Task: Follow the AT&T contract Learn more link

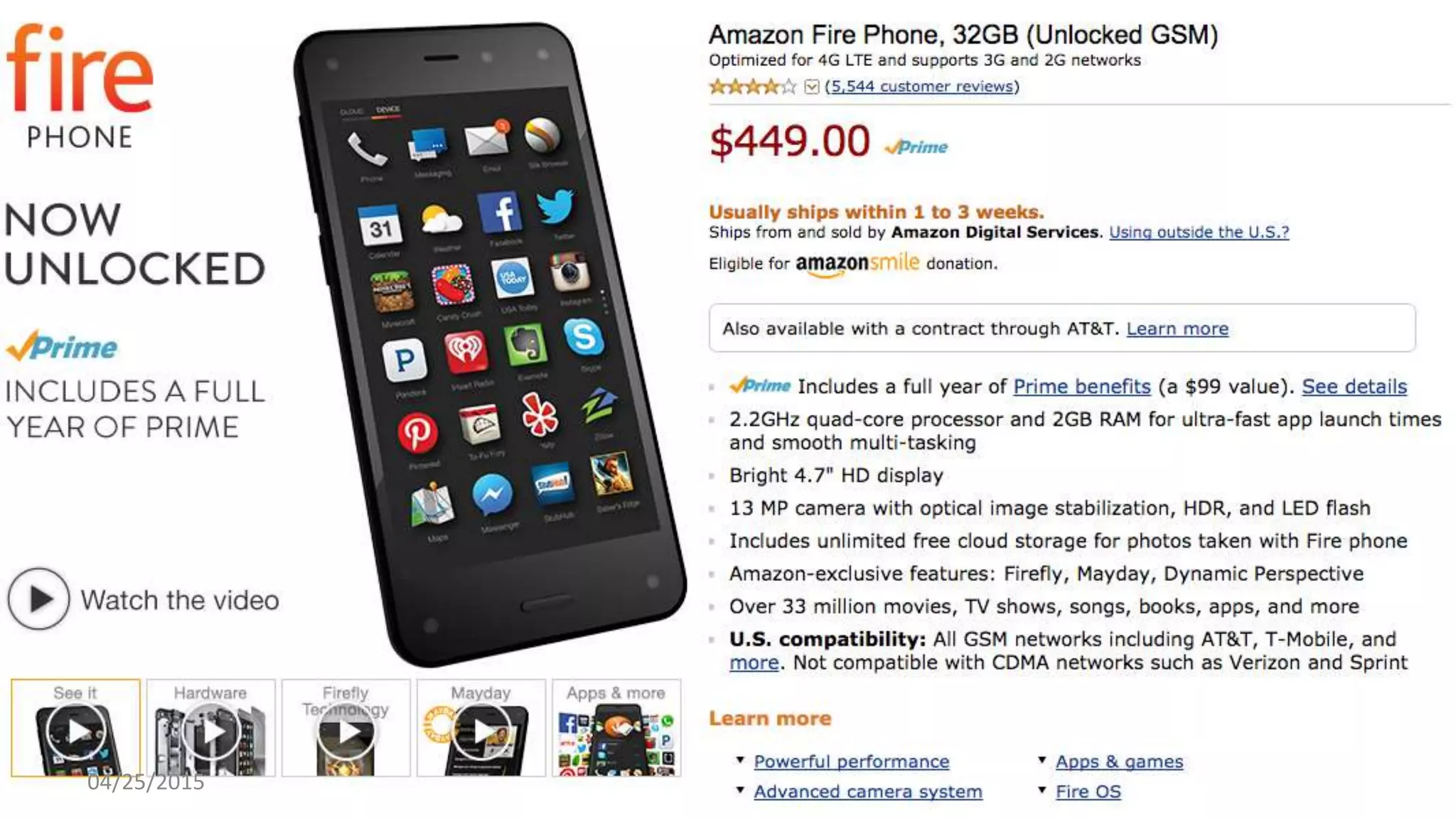Action: coord(1177,328)
